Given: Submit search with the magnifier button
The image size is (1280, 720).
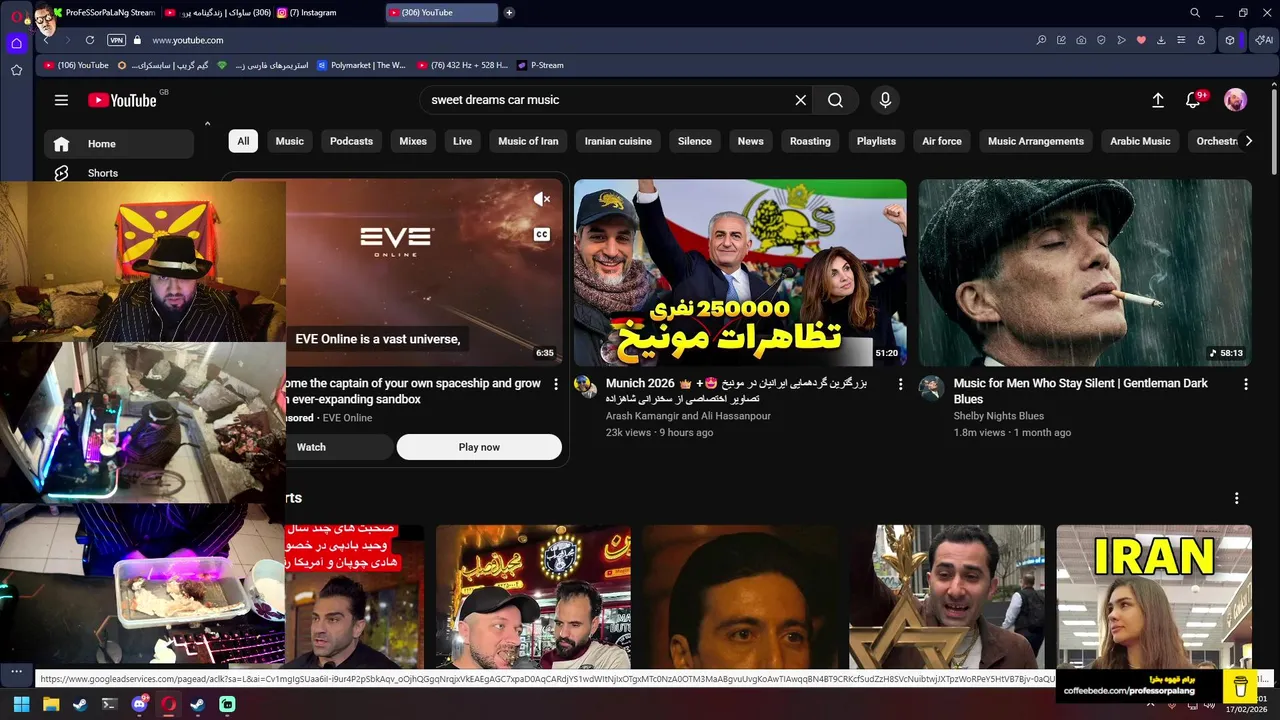Looking at the screenshot, I should [x=836, y=100].
